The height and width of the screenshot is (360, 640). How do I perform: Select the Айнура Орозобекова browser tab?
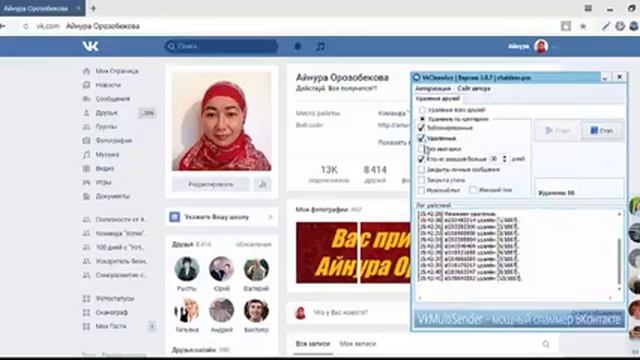click(x=42, y=8)
